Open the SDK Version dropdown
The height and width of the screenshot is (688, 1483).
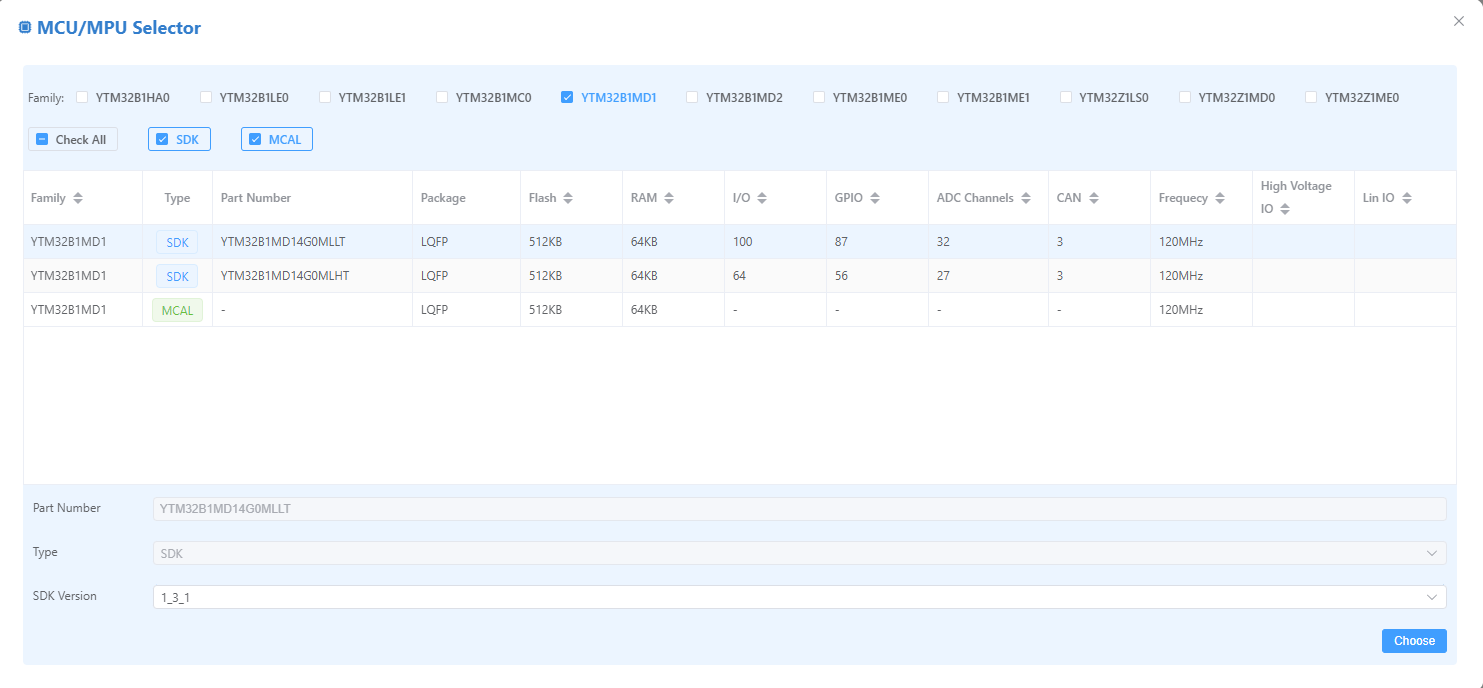[799, 597]
